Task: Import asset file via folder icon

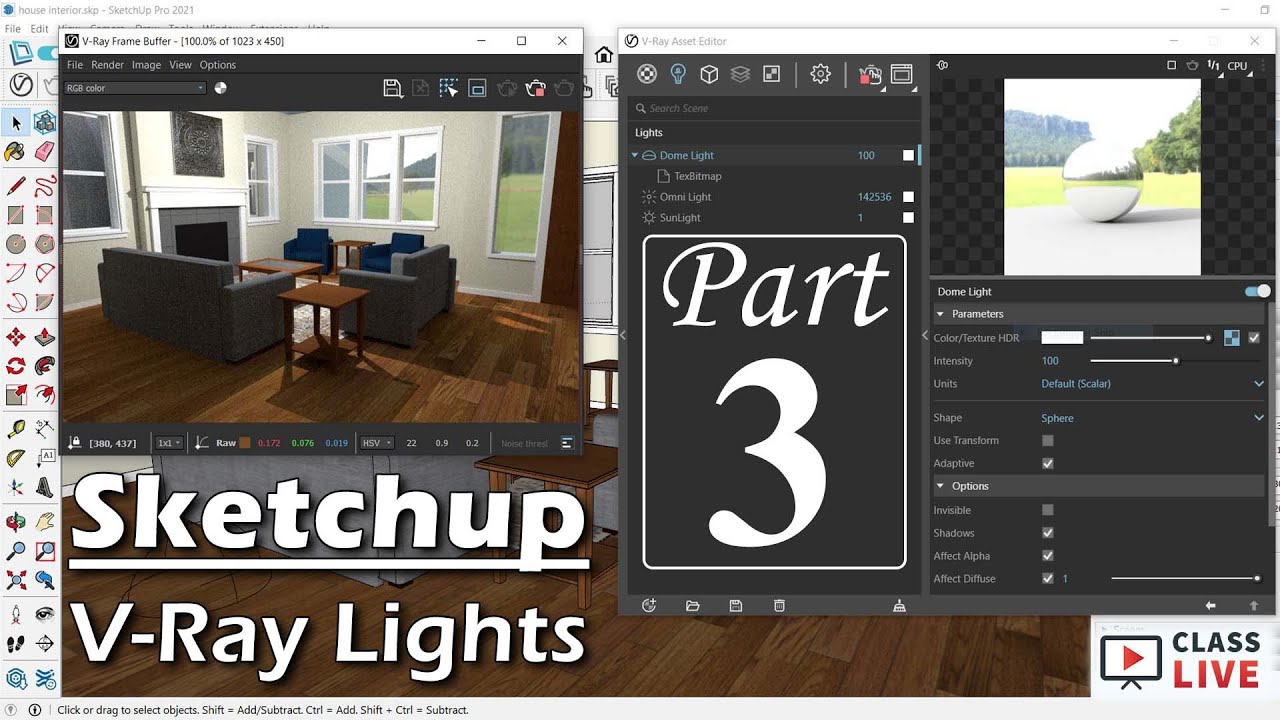Action: pos(692,605)
